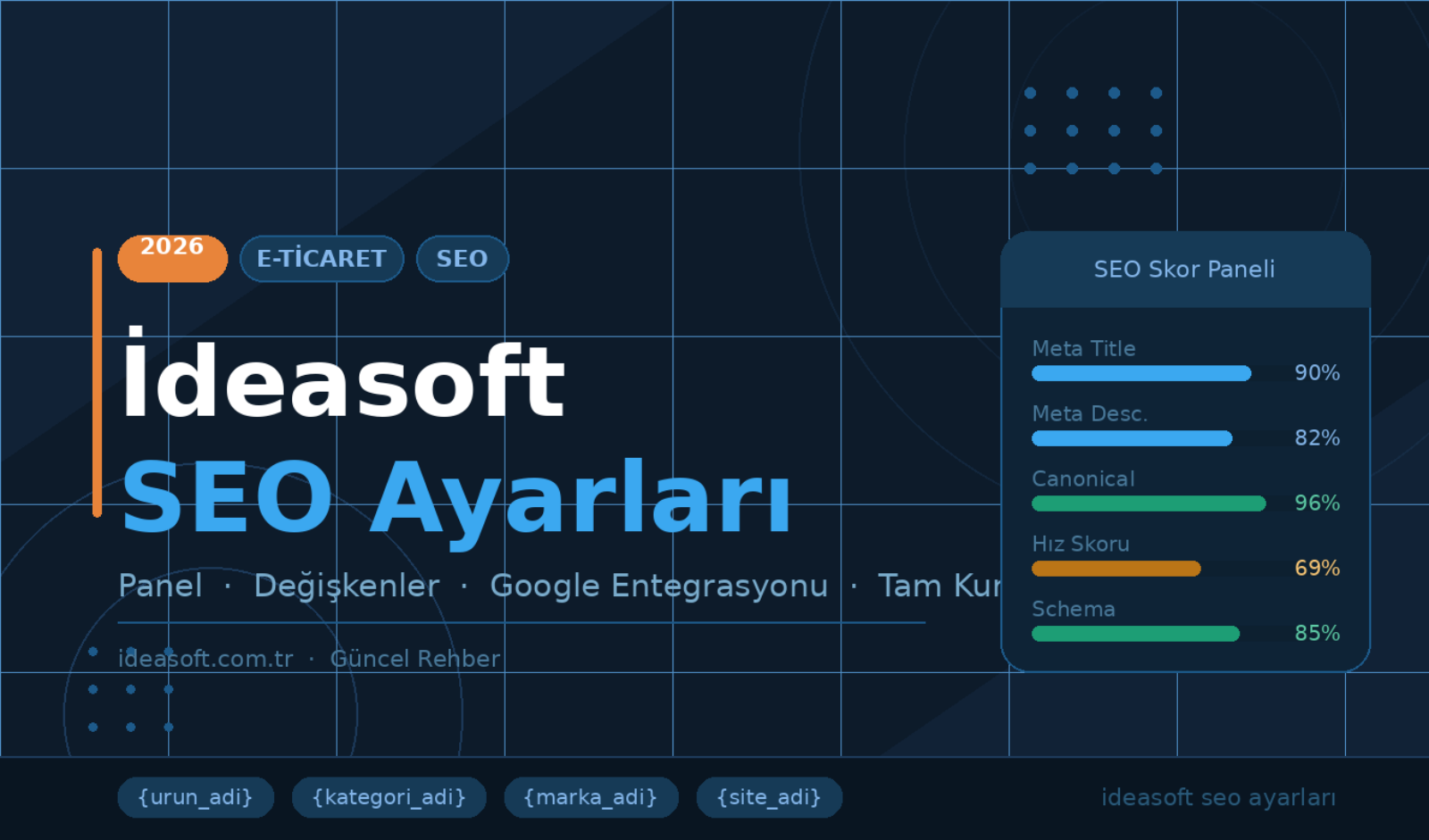Click the Güncel Rehber text
This screenshot has width=1429, height=840.
415,660
